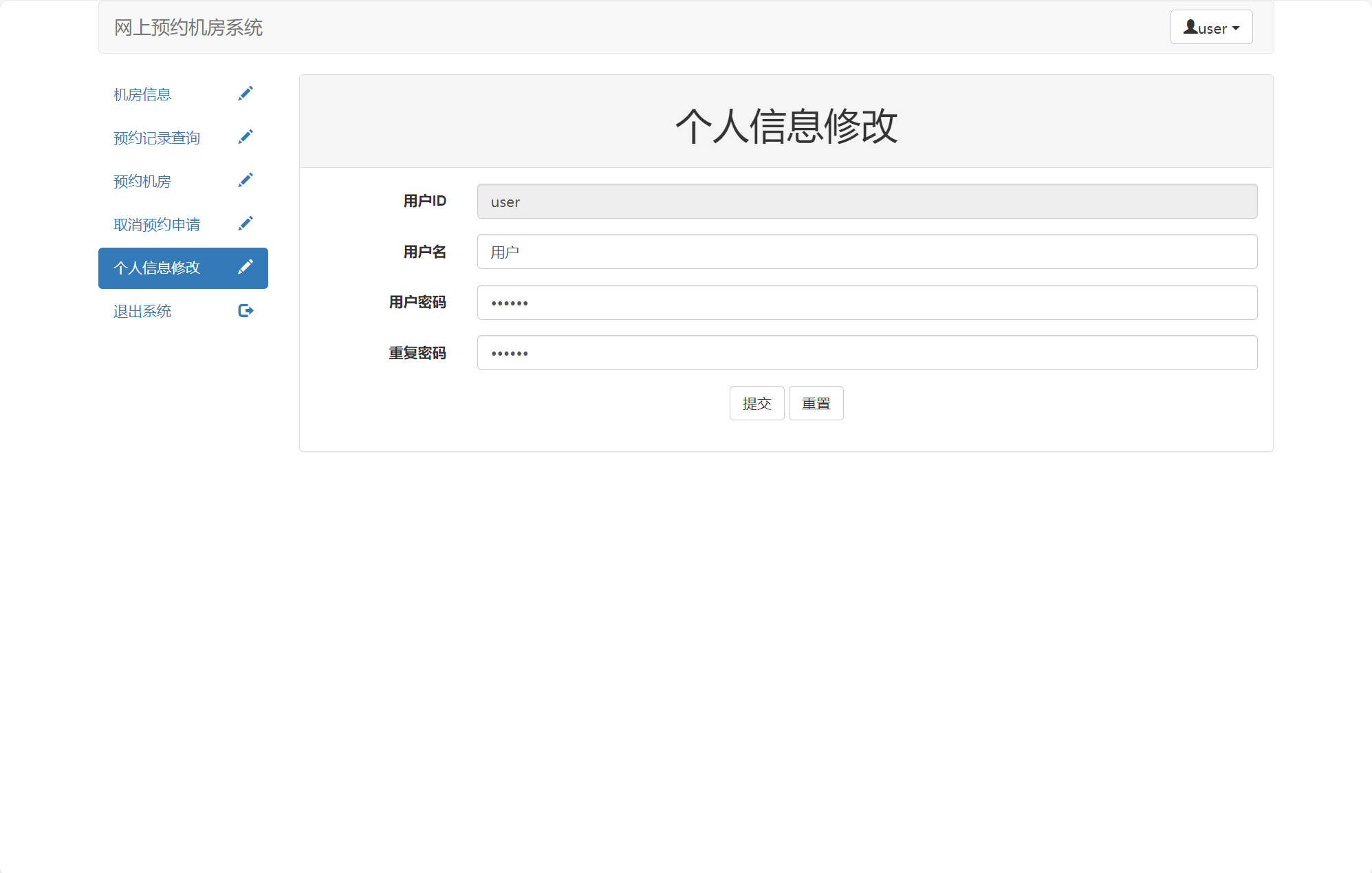Select 预约机房 from the sidebar
This screenshot has width=1372, height=873.
pyautogui.click(x=141, y=181)
